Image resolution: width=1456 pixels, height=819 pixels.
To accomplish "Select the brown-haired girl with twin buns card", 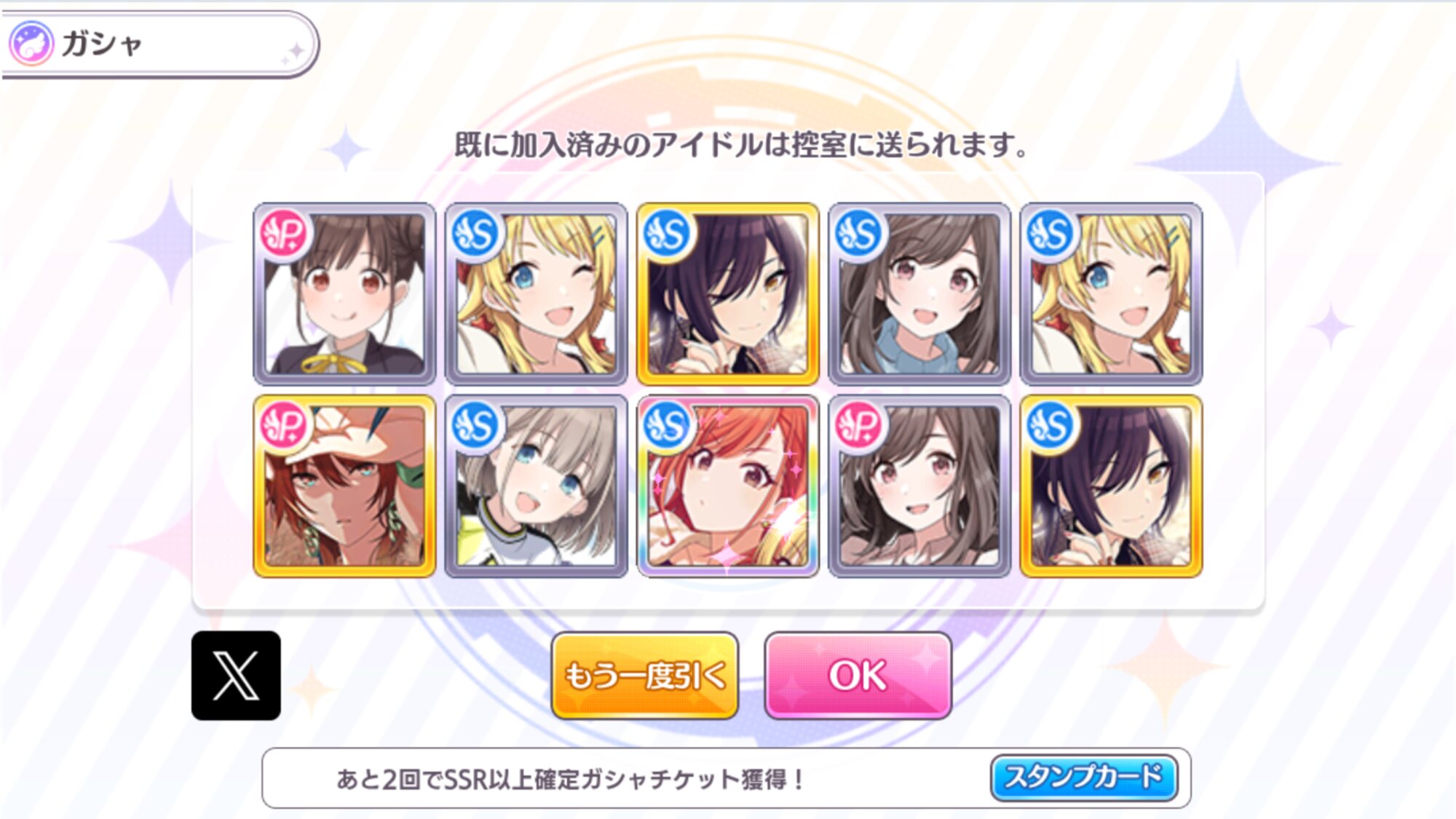I will click(344, 294).
